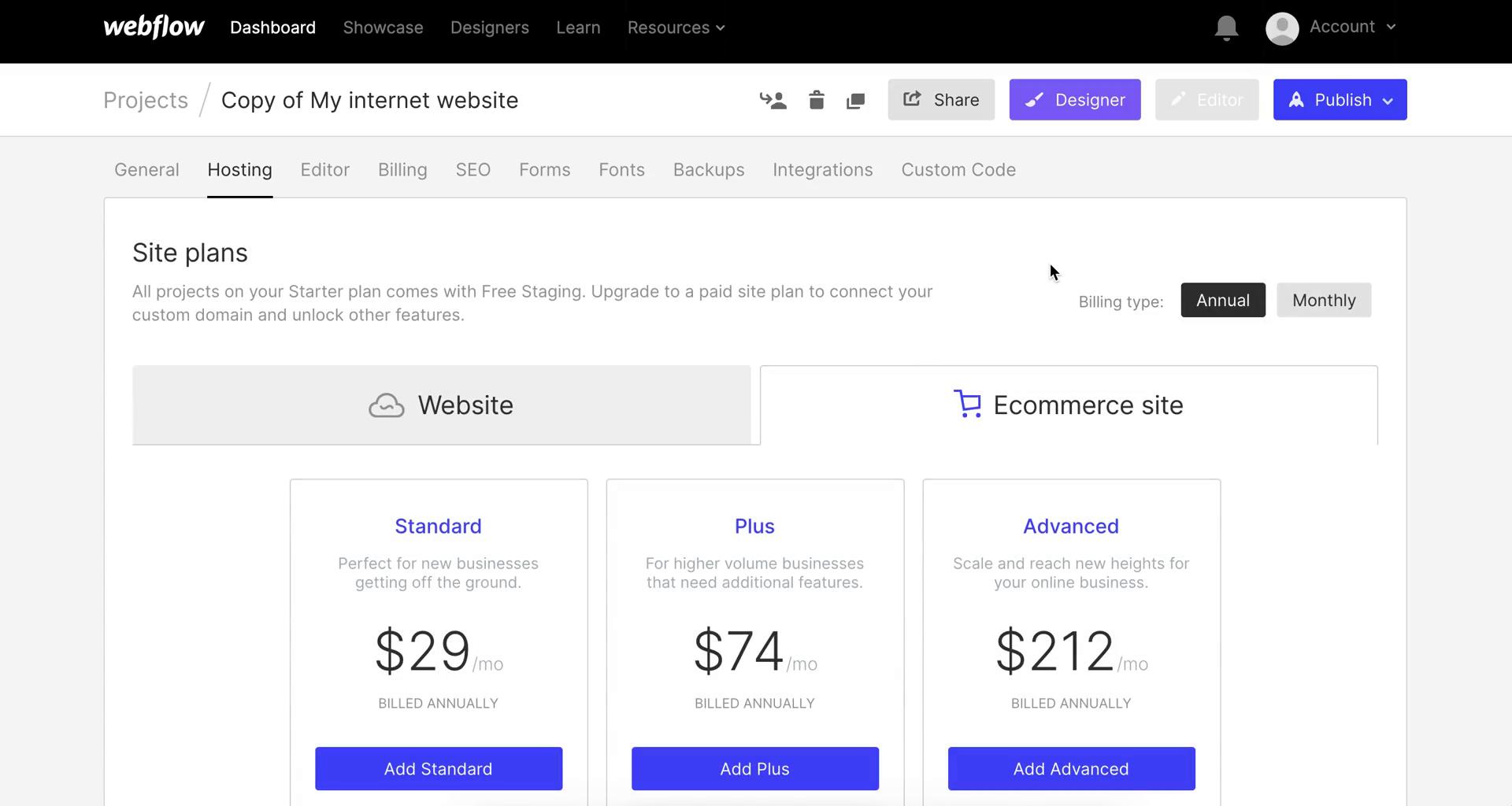This screenshot has width=1512, height=806.
Task: Open the Account dropdown
Action: [1352, 27]
